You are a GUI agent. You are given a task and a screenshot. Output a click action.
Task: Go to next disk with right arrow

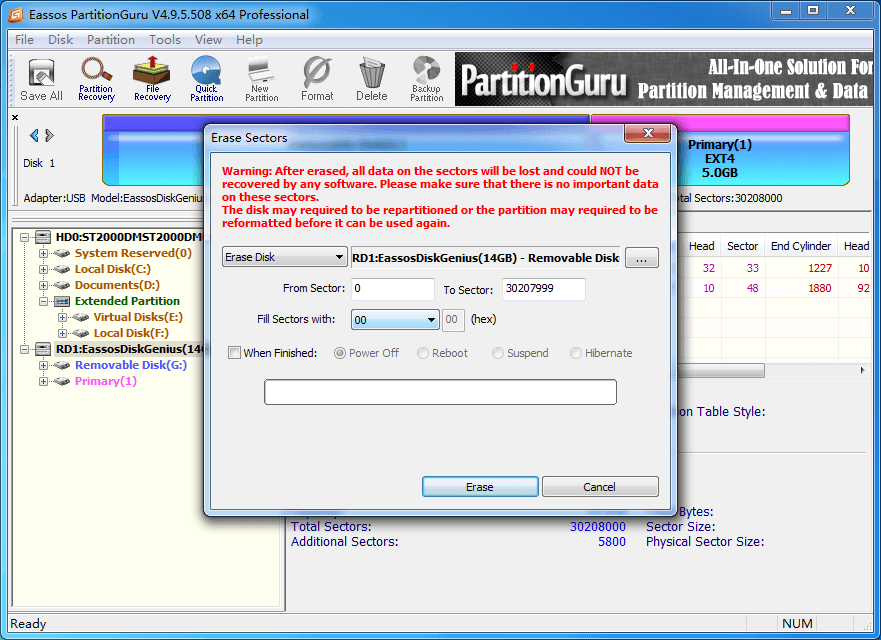pos(49,135)
